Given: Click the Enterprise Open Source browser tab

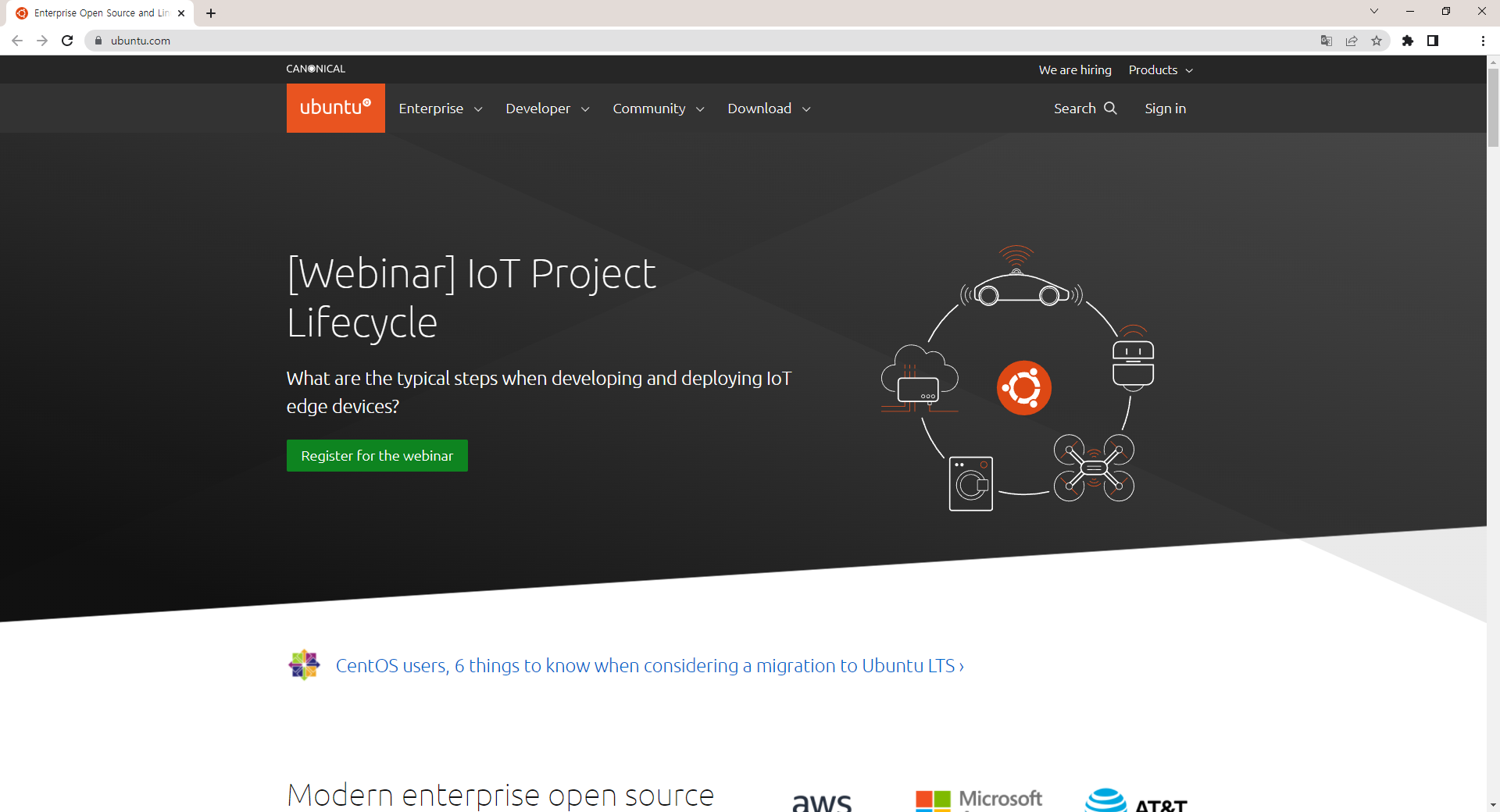Looking at the screenshot, I should [x=102, y=13].
